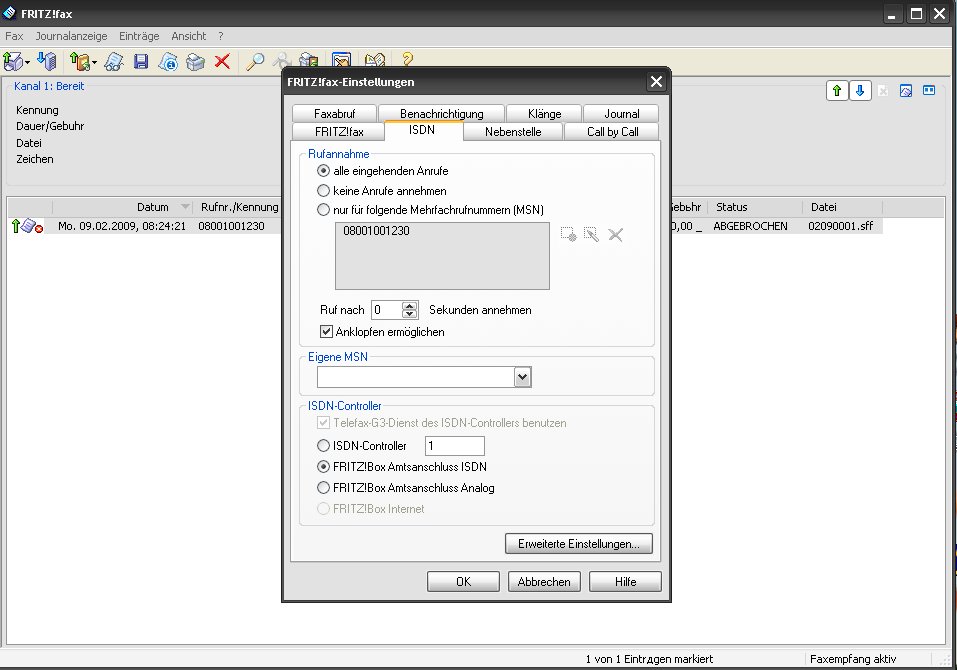Choose 'FRITZ!Box Amtsanschluss Analog' radio button

[323, 488]
